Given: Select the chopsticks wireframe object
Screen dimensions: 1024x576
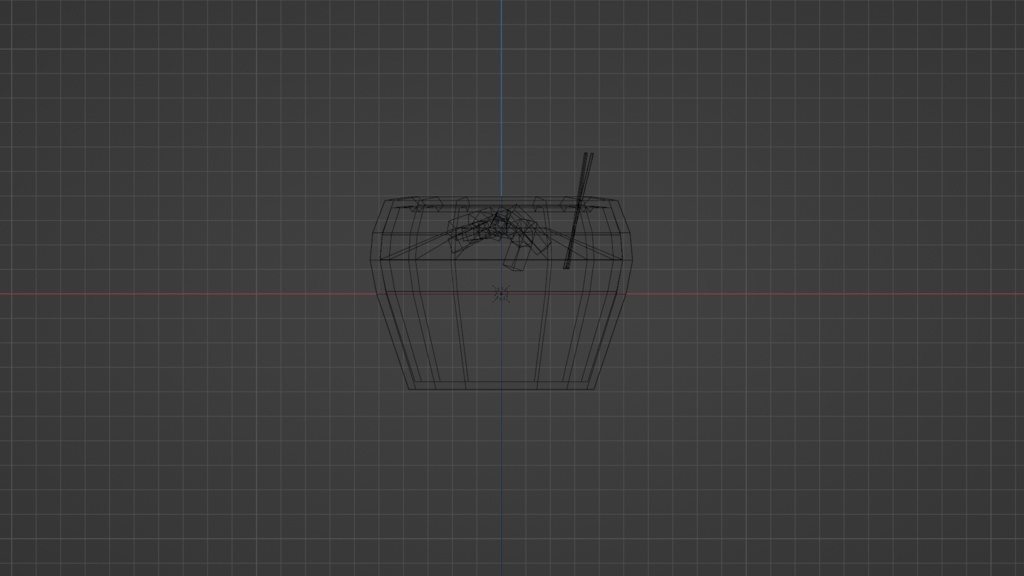Looking at the screenshot, I should [x=579, y=210].
